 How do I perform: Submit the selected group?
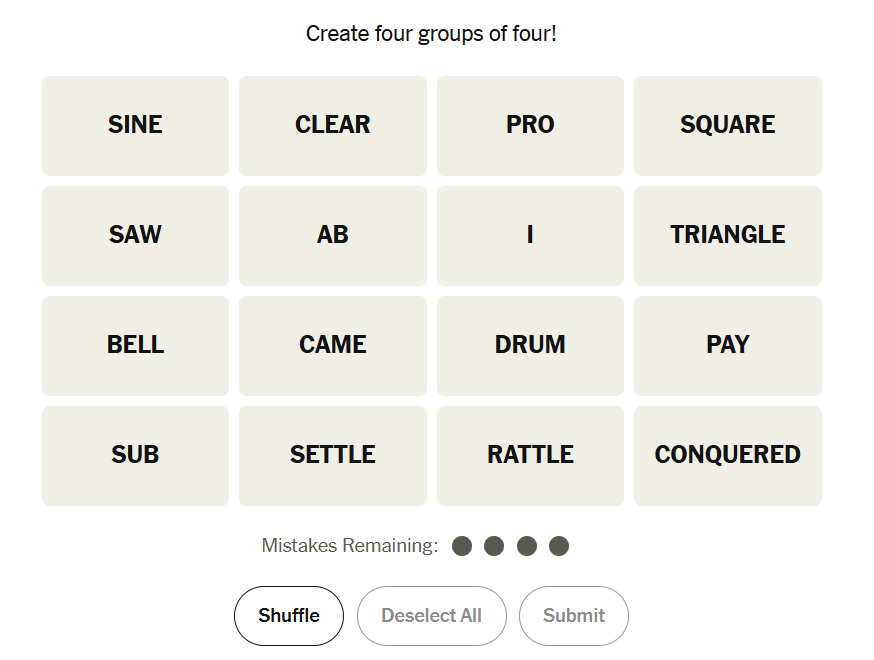point(573,616)
